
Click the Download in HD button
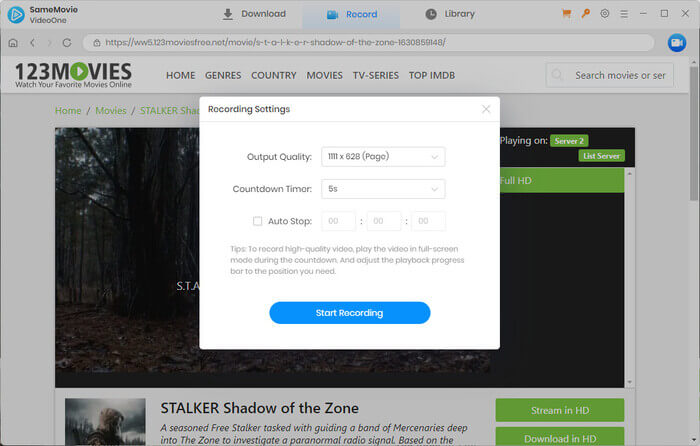(560, 436)
